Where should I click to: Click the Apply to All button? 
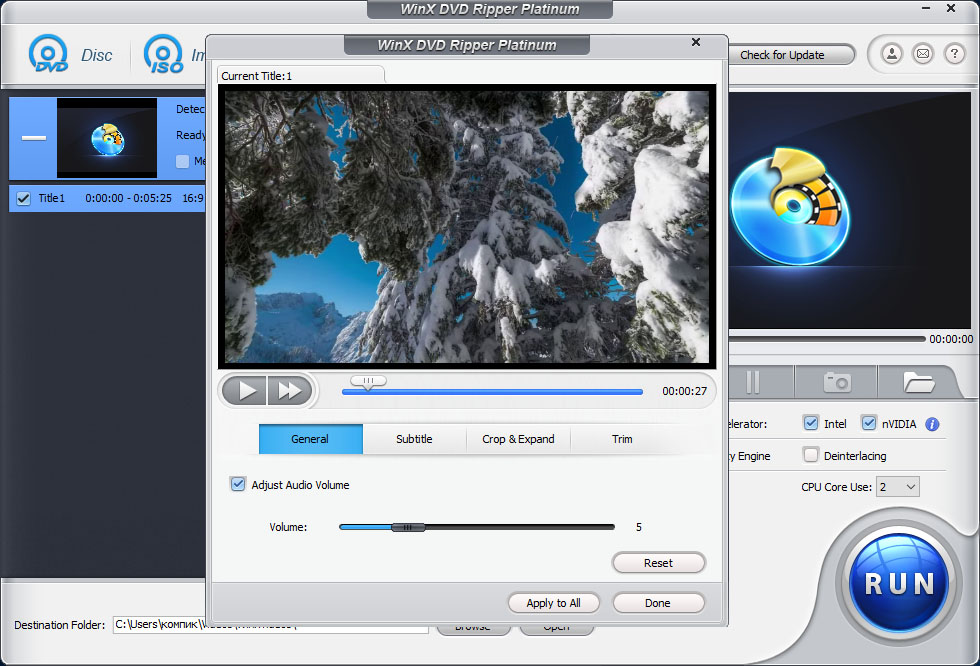point(554,603)
